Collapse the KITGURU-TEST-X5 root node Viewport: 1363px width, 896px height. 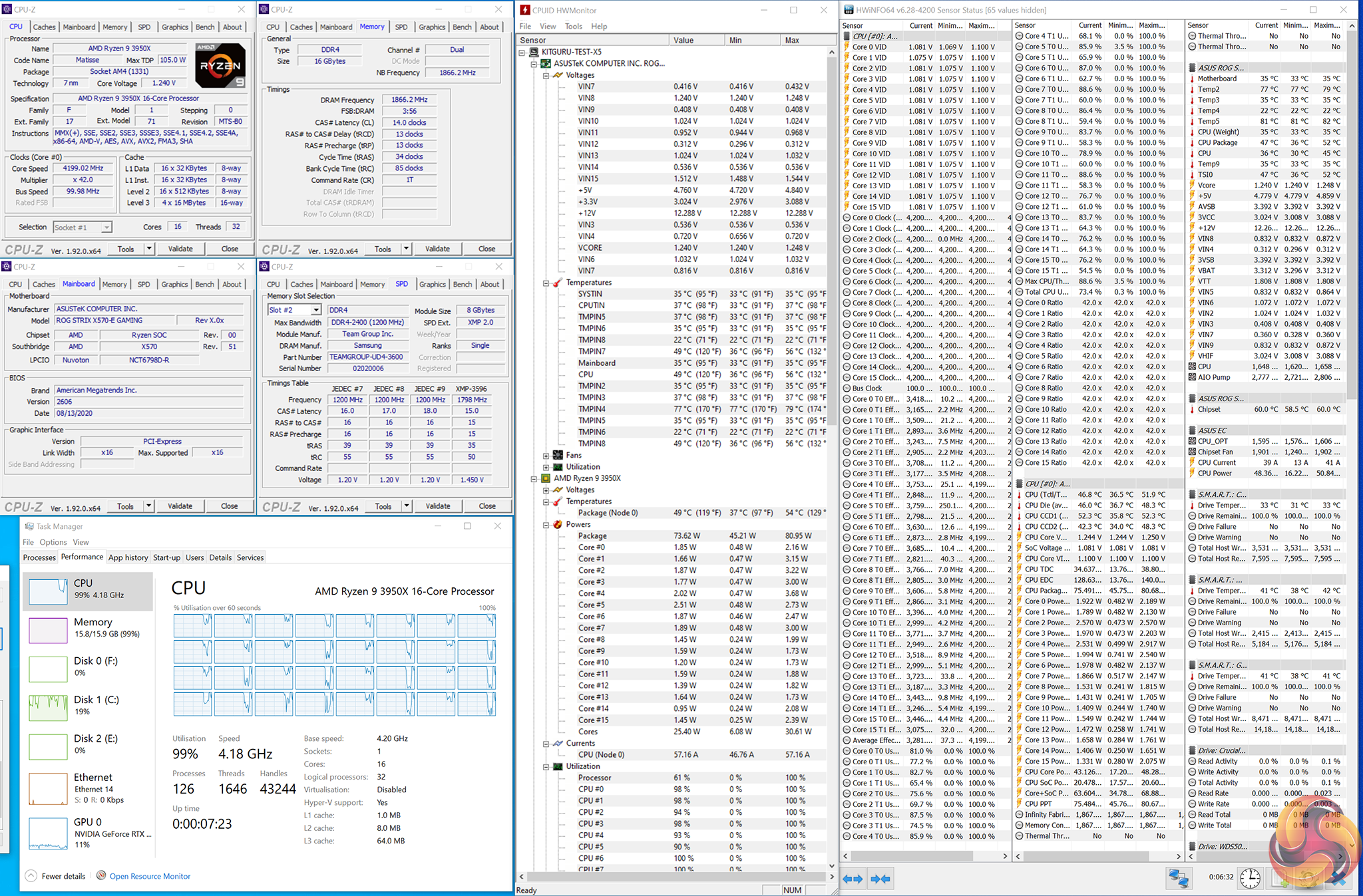522,52
